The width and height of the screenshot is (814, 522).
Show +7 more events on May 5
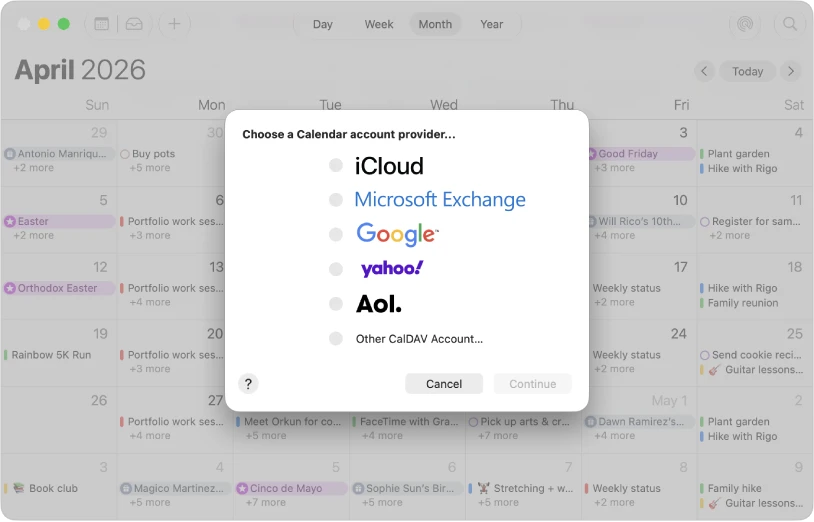pos(266,502)
